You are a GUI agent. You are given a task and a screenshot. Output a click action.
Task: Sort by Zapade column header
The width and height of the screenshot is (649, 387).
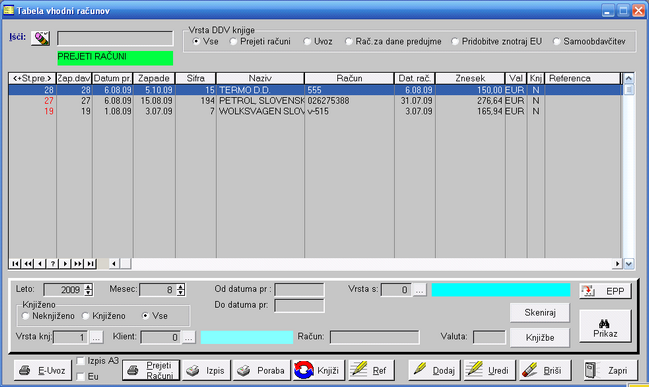point(154,78)
